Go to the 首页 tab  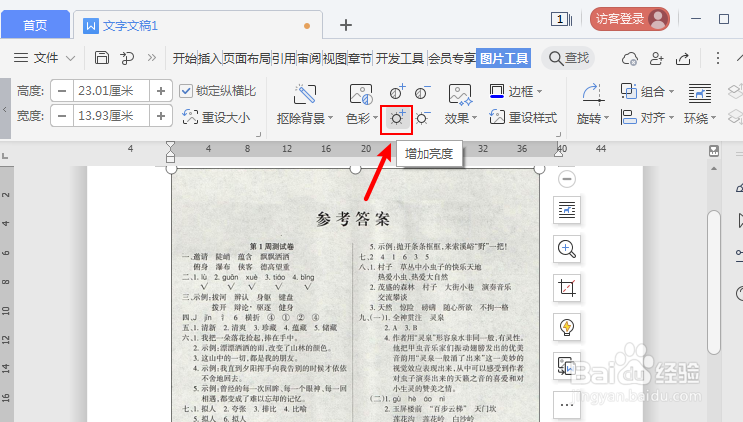pos(35,25)
